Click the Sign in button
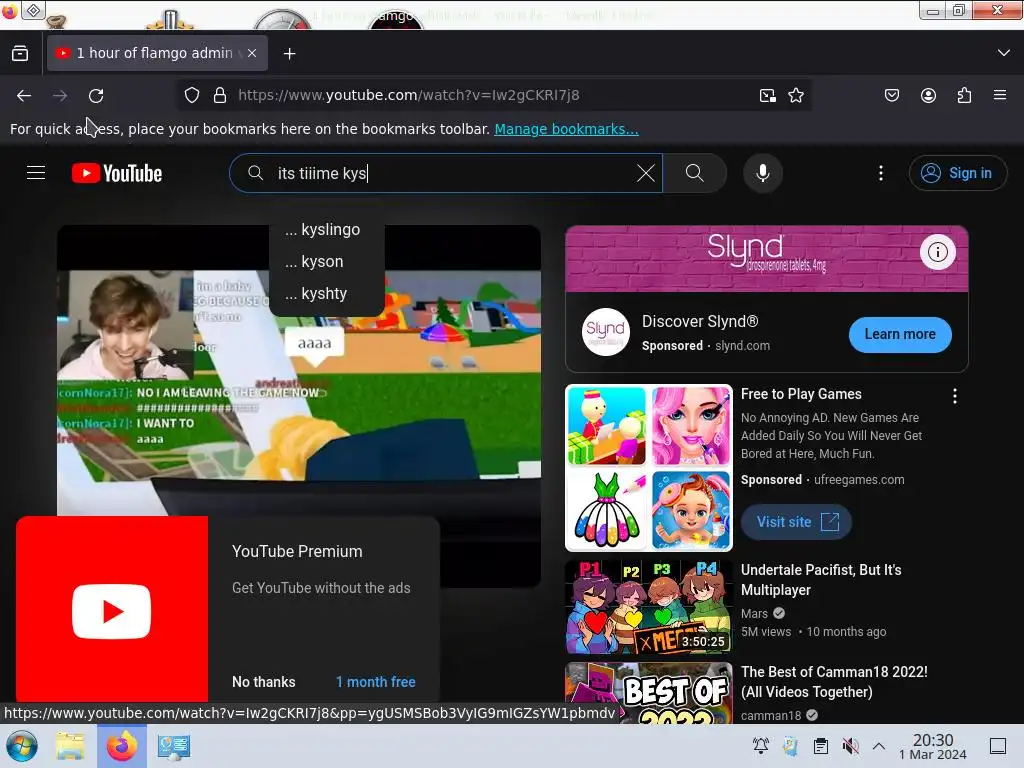 coord(957,173)
